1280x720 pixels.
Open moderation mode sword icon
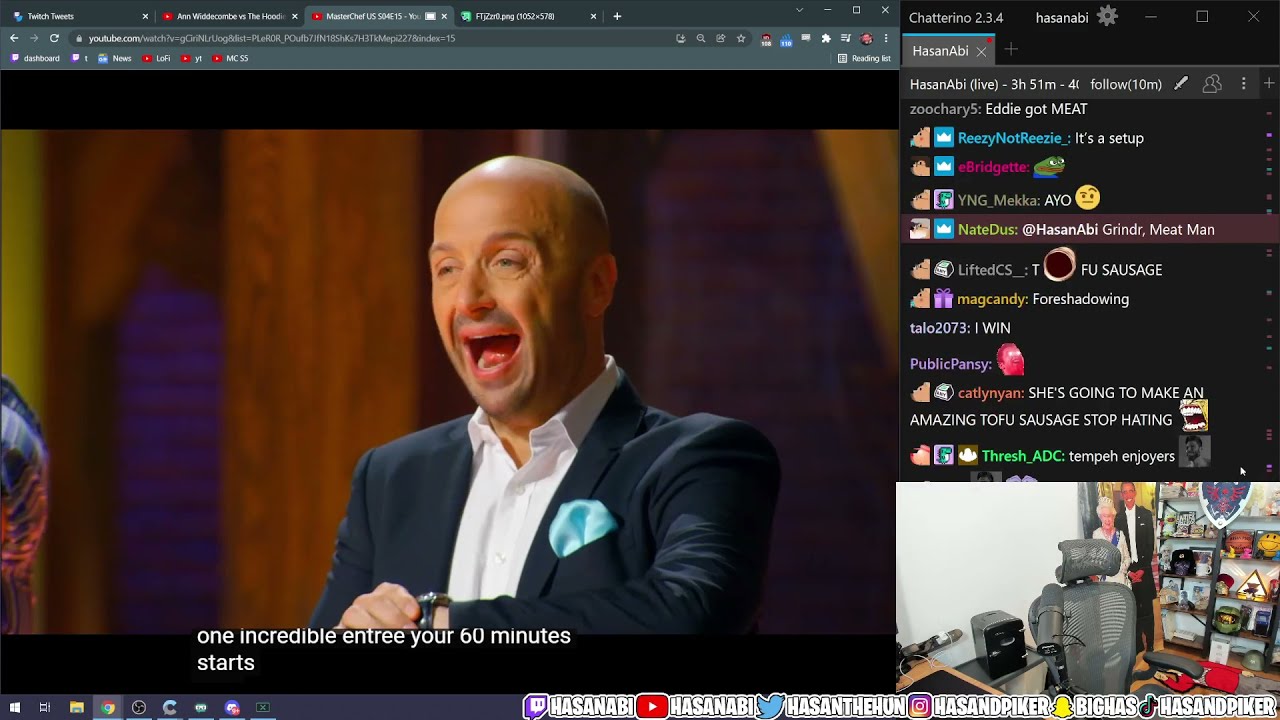pos(1181,84)
